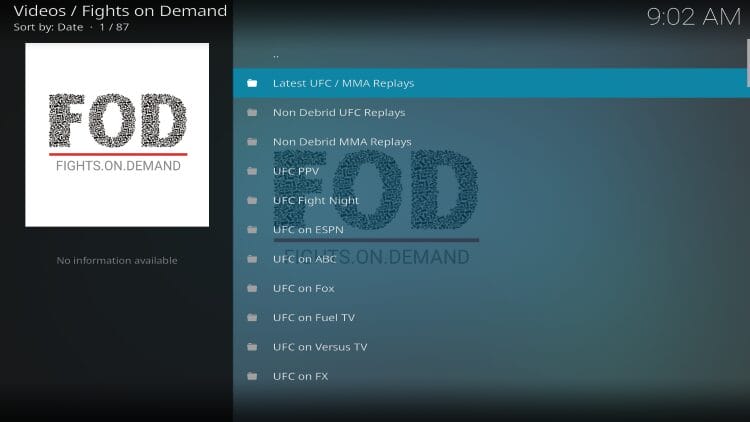Screen dimensions: 750x422
Task: Click folder icon beside UFC on Versus TV
Action: [x=252, y=347]
